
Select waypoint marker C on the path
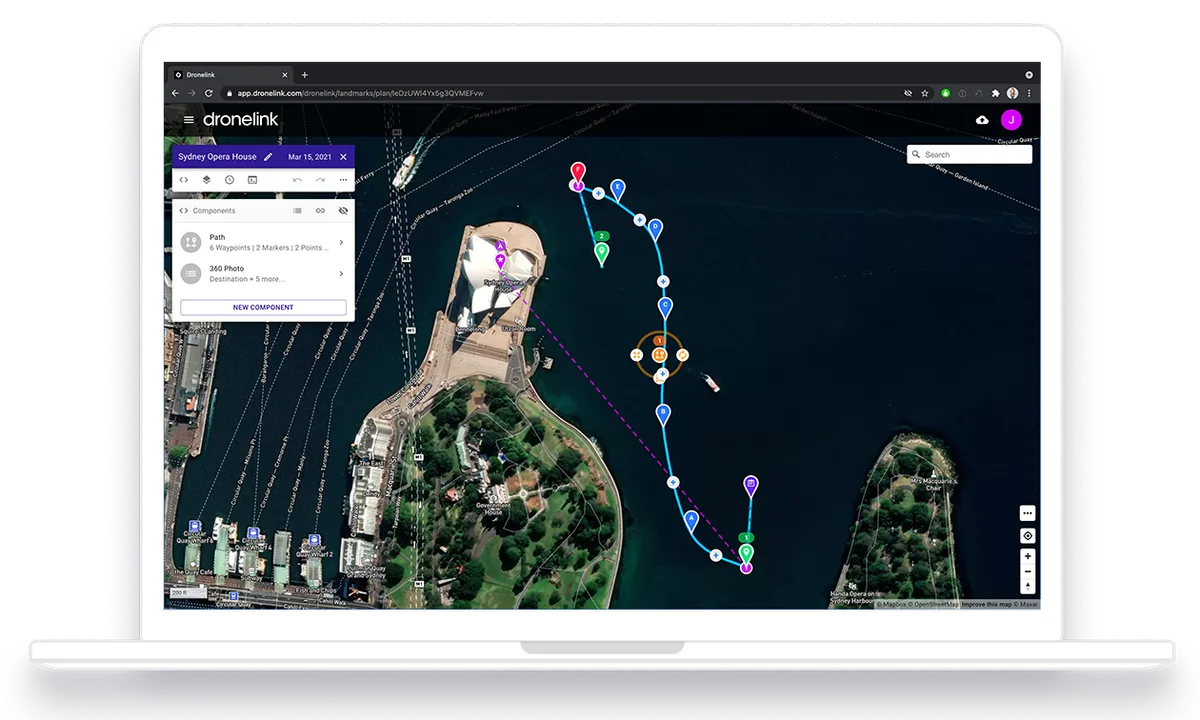tap(664, 306)
